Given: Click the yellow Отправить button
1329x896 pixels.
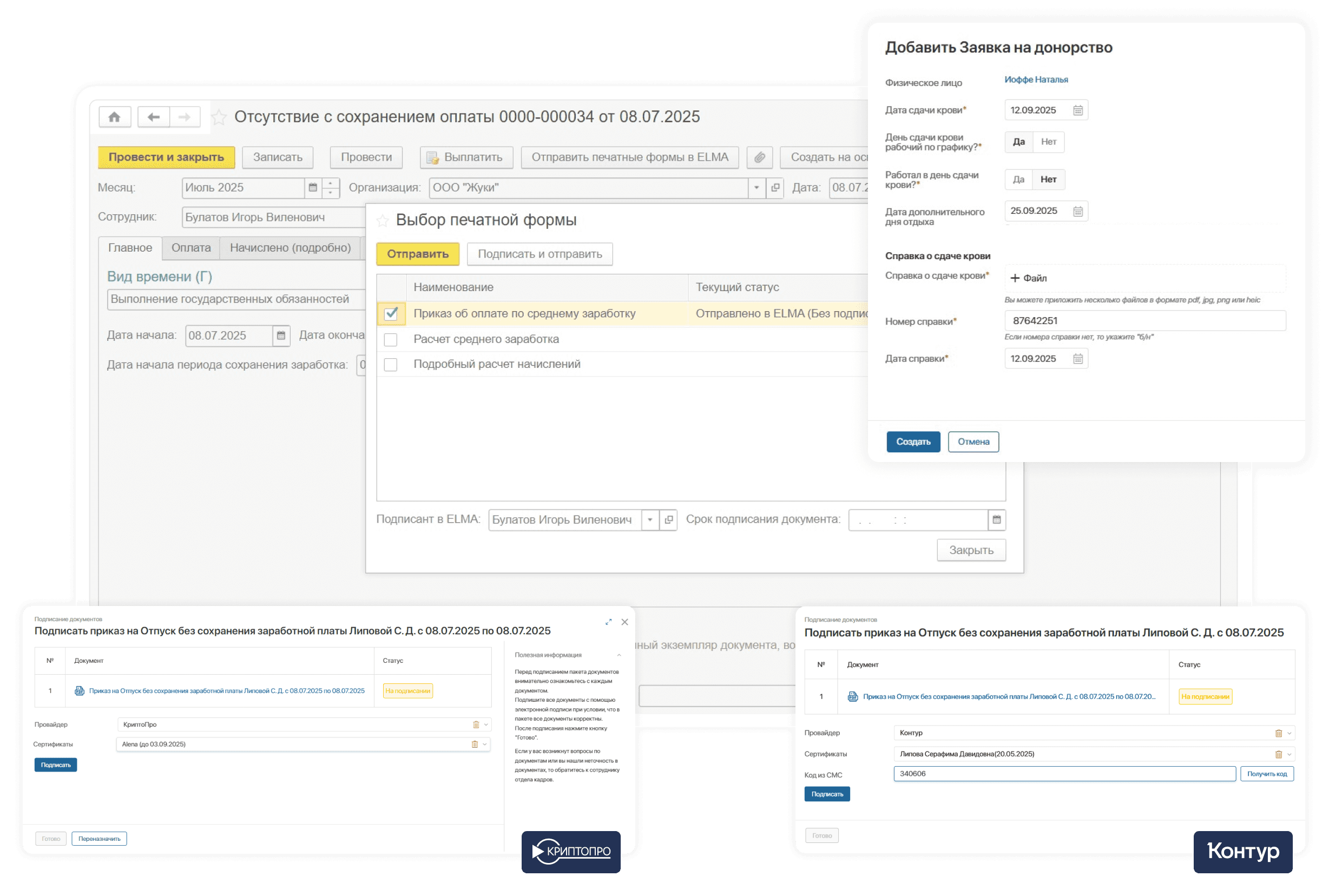Looking at the screenshot, I should click(x=418, y=254).
